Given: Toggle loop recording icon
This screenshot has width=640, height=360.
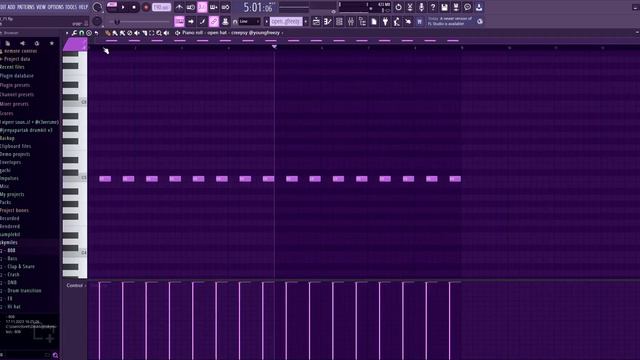Looking at the screenshot, I should pos(225,7).
